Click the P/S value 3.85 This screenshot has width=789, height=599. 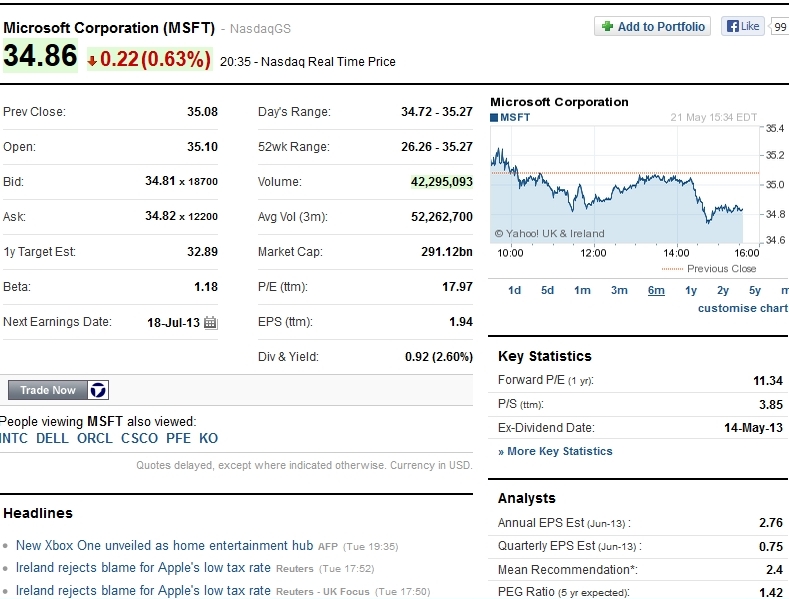click(x=771, y=405)
